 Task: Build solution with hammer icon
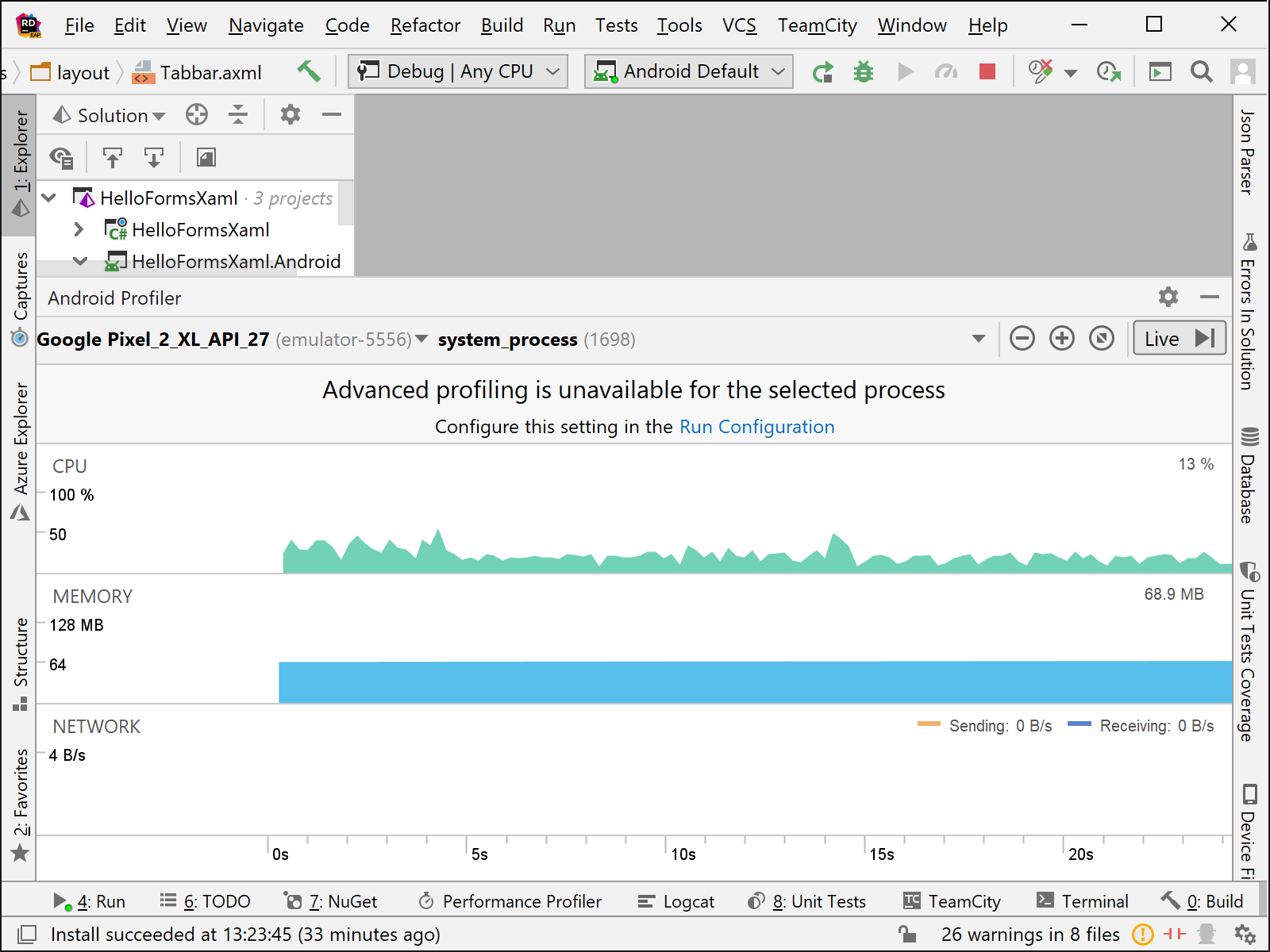pos(309,72)
